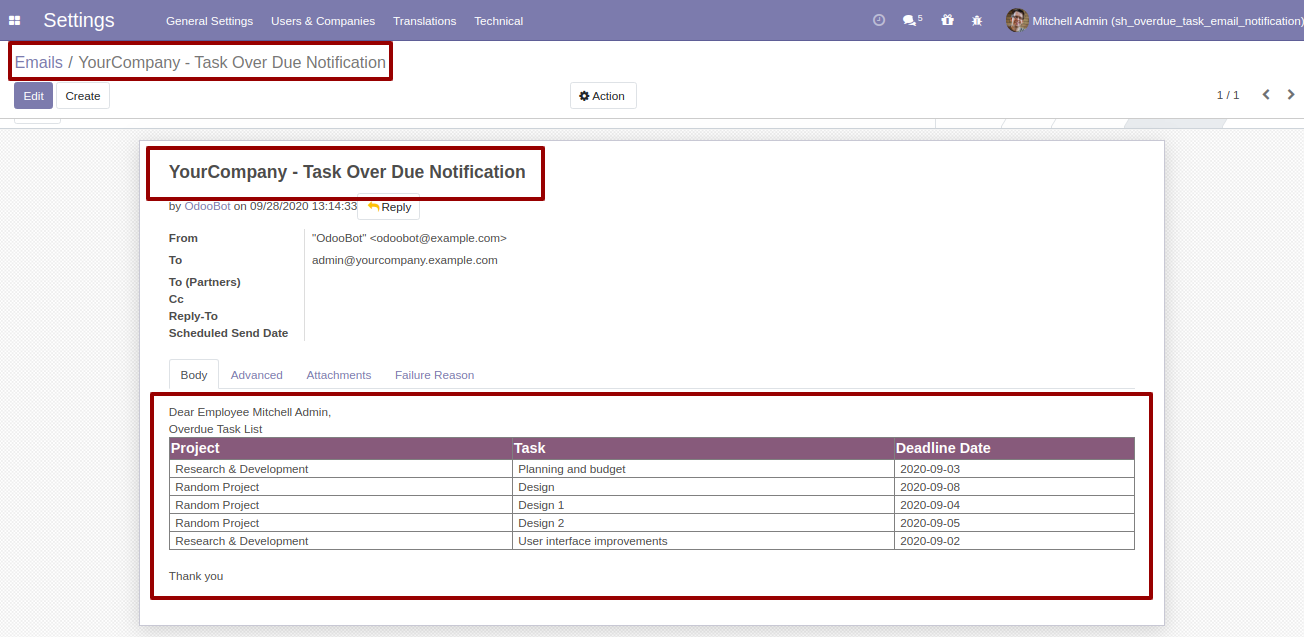Click the Reply button
Image resolution: width=1304 pixels, height=637 pixels.
(x=389, y=207)
